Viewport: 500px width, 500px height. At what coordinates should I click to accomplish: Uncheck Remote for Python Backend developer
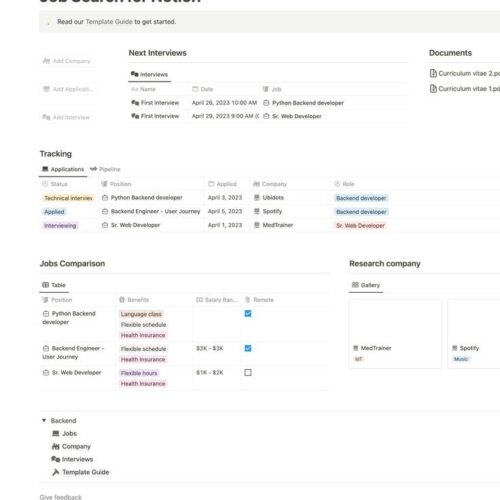coord(248,314)
